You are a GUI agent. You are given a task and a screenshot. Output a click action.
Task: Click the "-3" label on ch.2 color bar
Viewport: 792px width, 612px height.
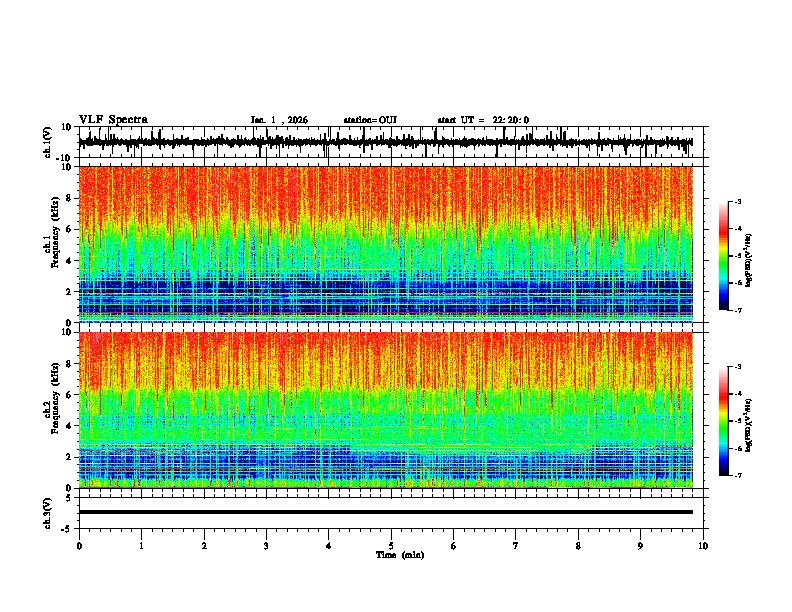click(x=738, y=367)
